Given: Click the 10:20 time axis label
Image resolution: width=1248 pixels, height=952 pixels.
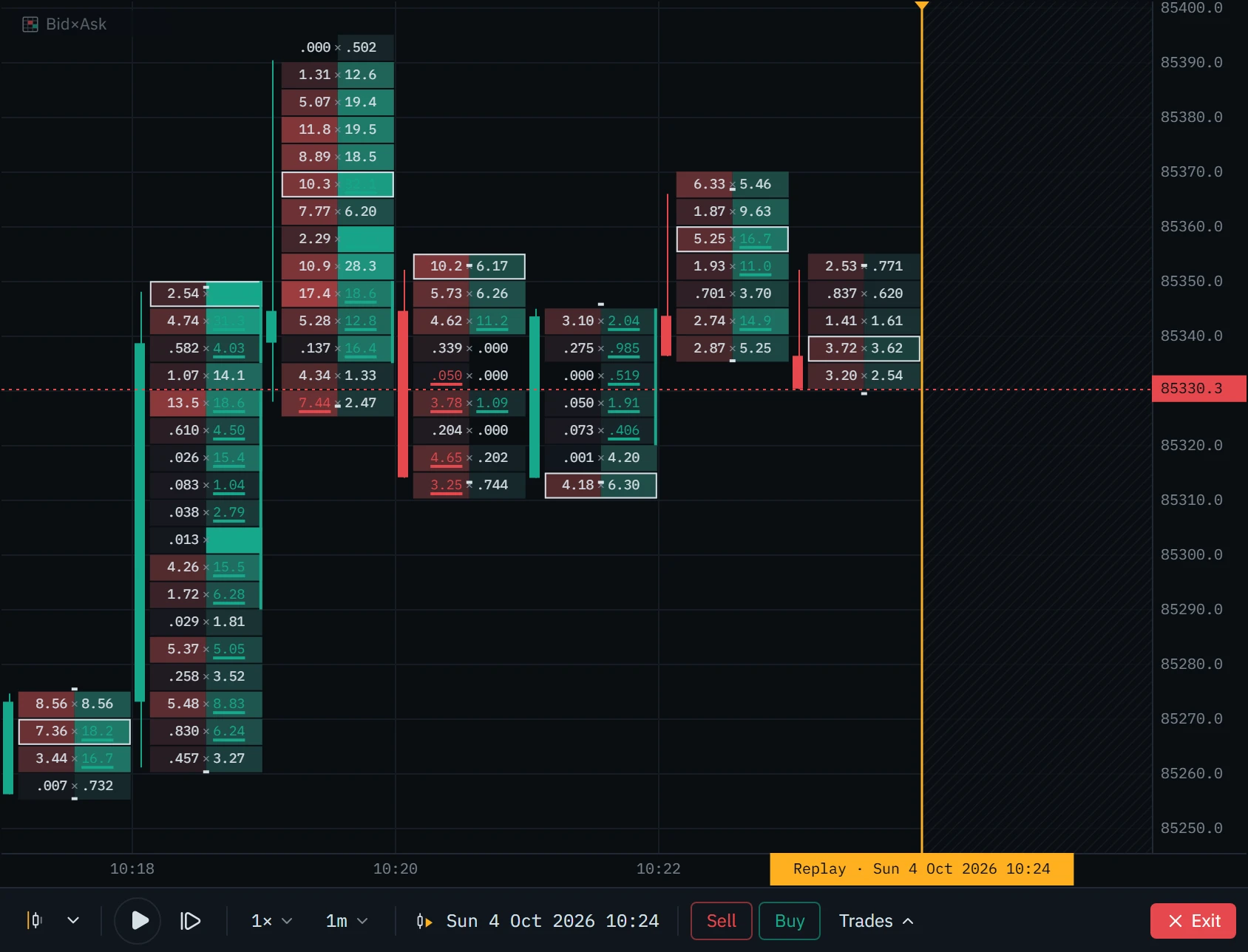Looking at the screenshot, I should (395, 869).
